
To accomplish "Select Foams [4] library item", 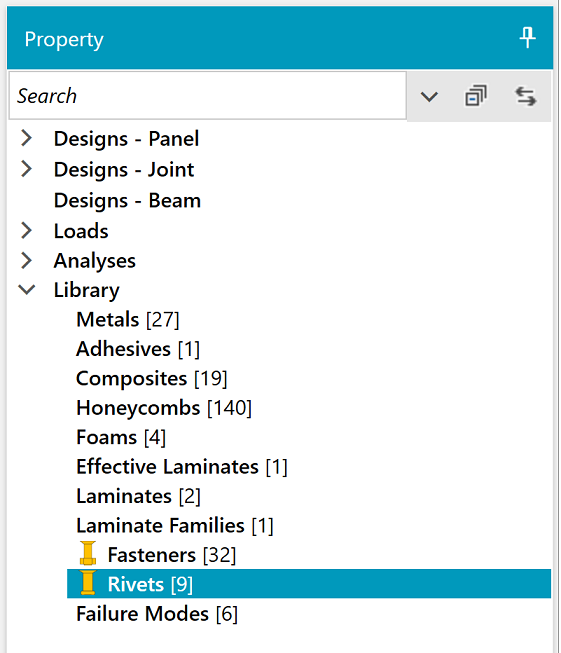I will coord(121,437).
